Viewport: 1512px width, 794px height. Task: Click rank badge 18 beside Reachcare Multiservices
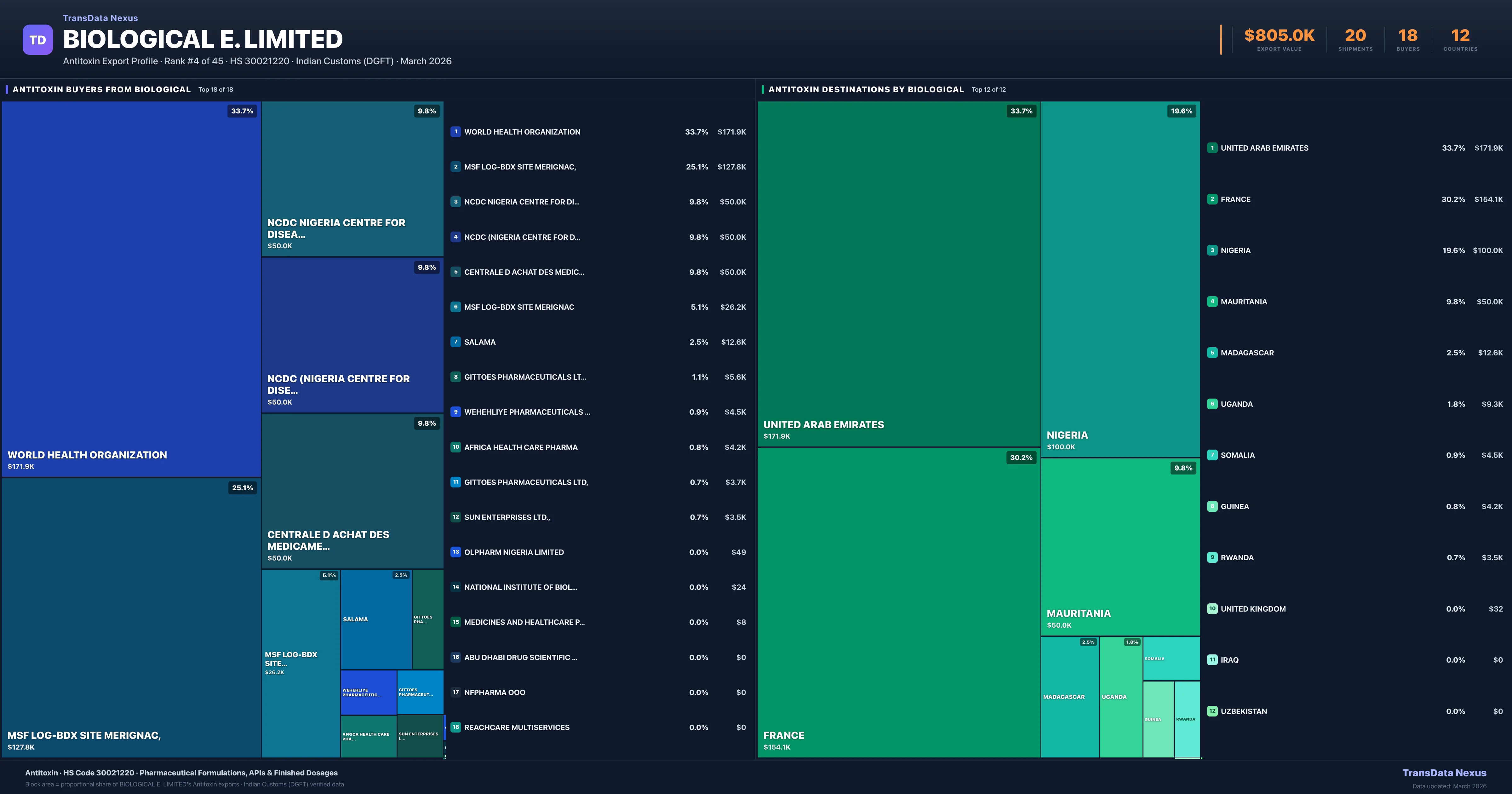tap(455, 727)
